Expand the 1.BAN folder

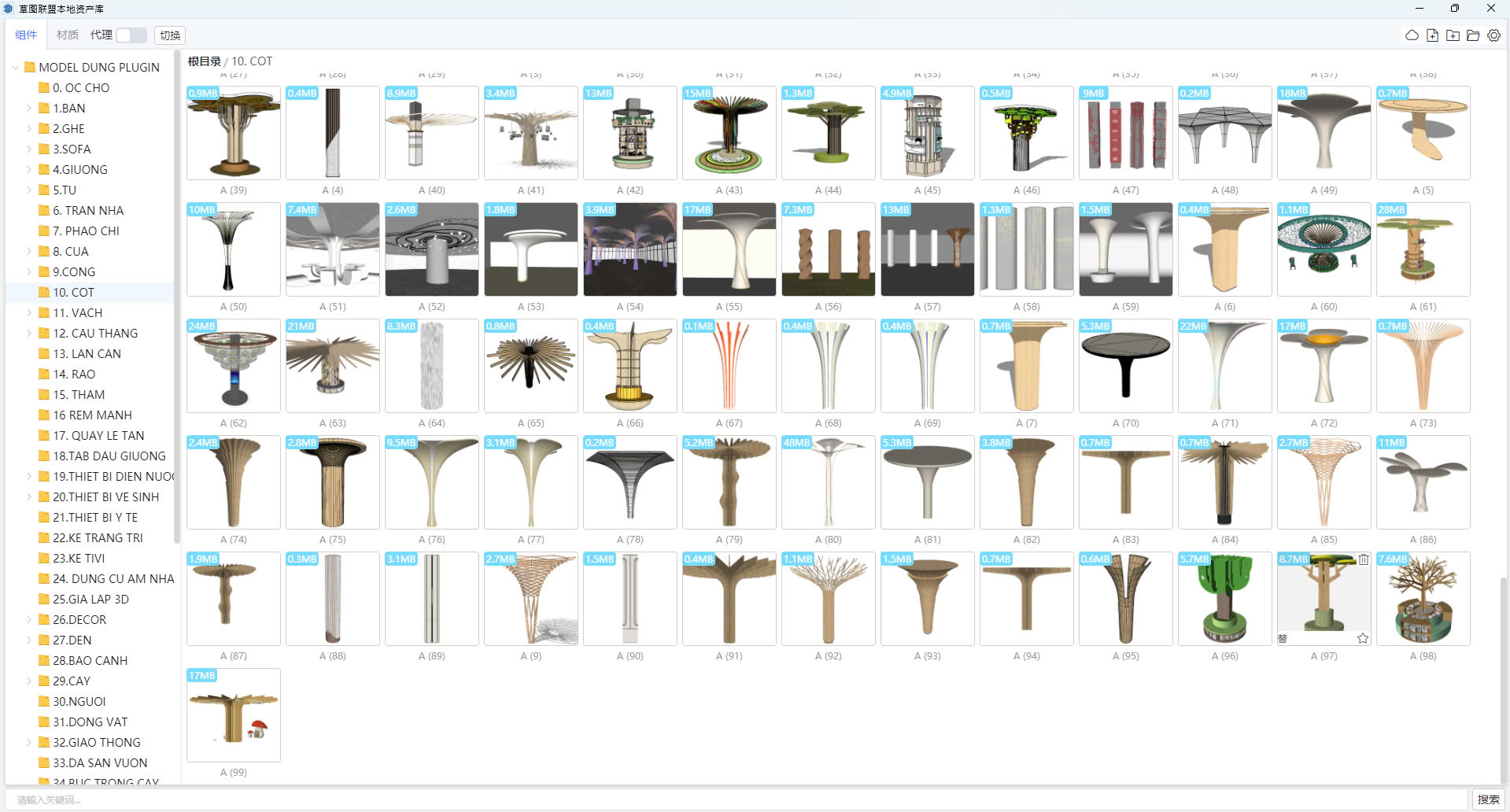click(29, 109)
